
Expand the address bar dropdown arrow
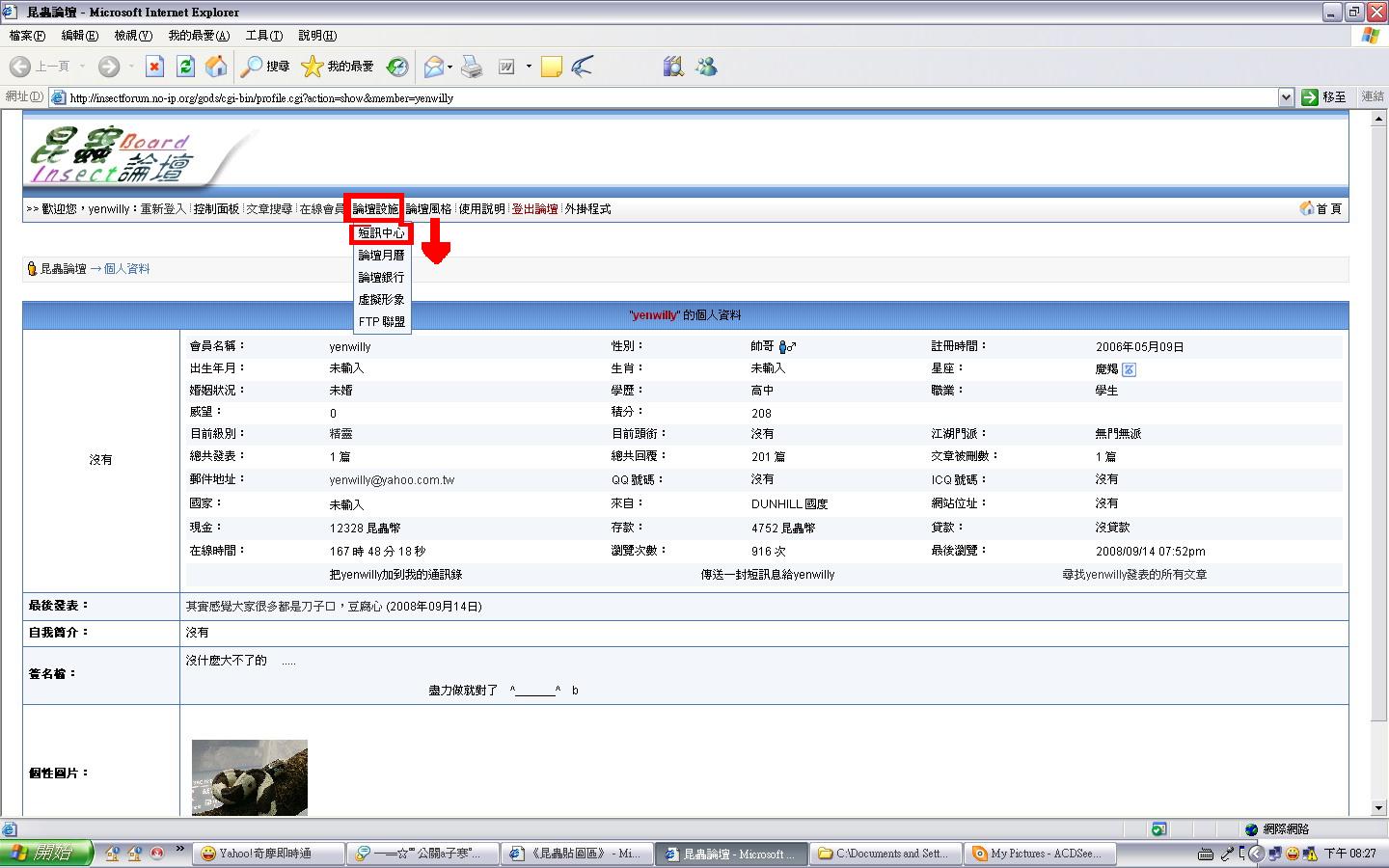[x=1285, y=97]
